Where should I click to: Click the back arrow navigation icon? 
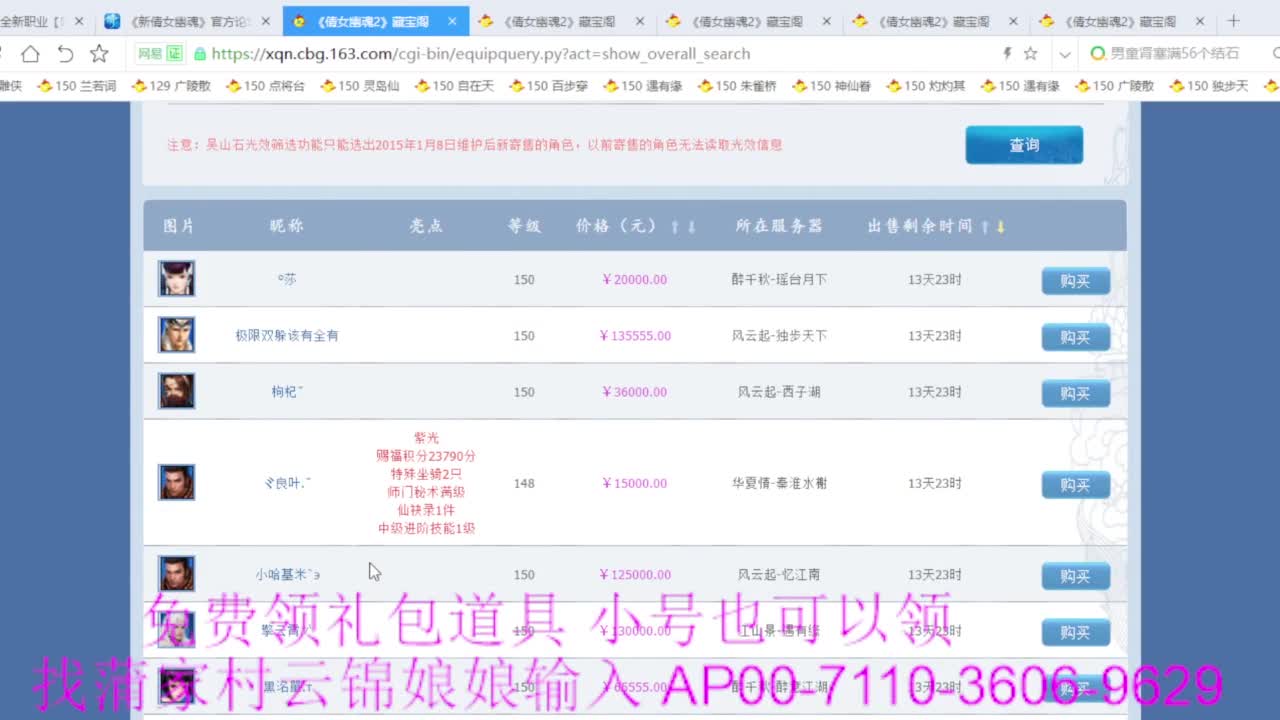pyautogui.click(x=65, y=54)
